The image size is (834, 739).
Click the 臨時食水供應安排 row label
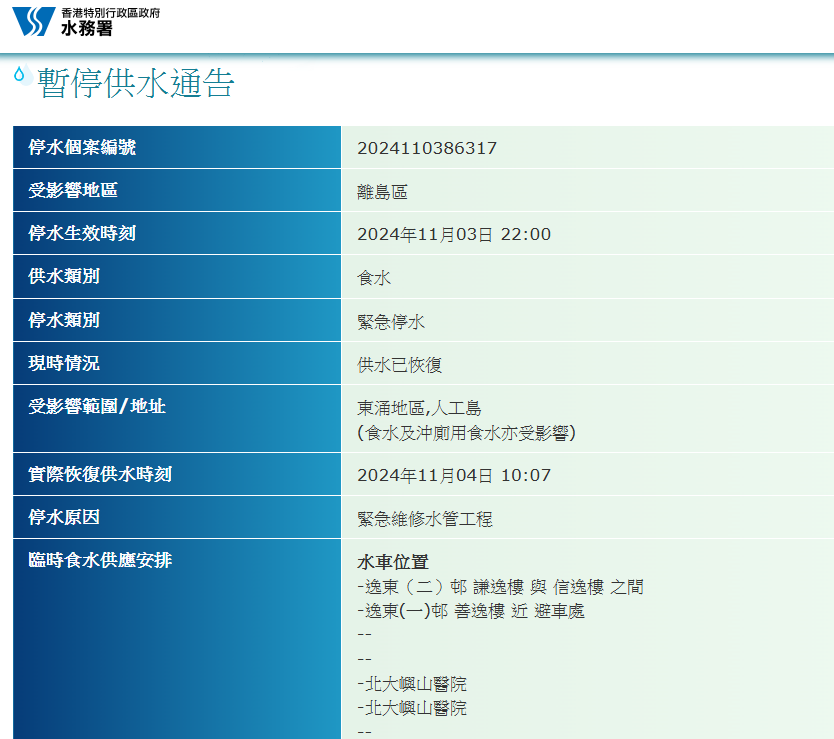point(100,560)
